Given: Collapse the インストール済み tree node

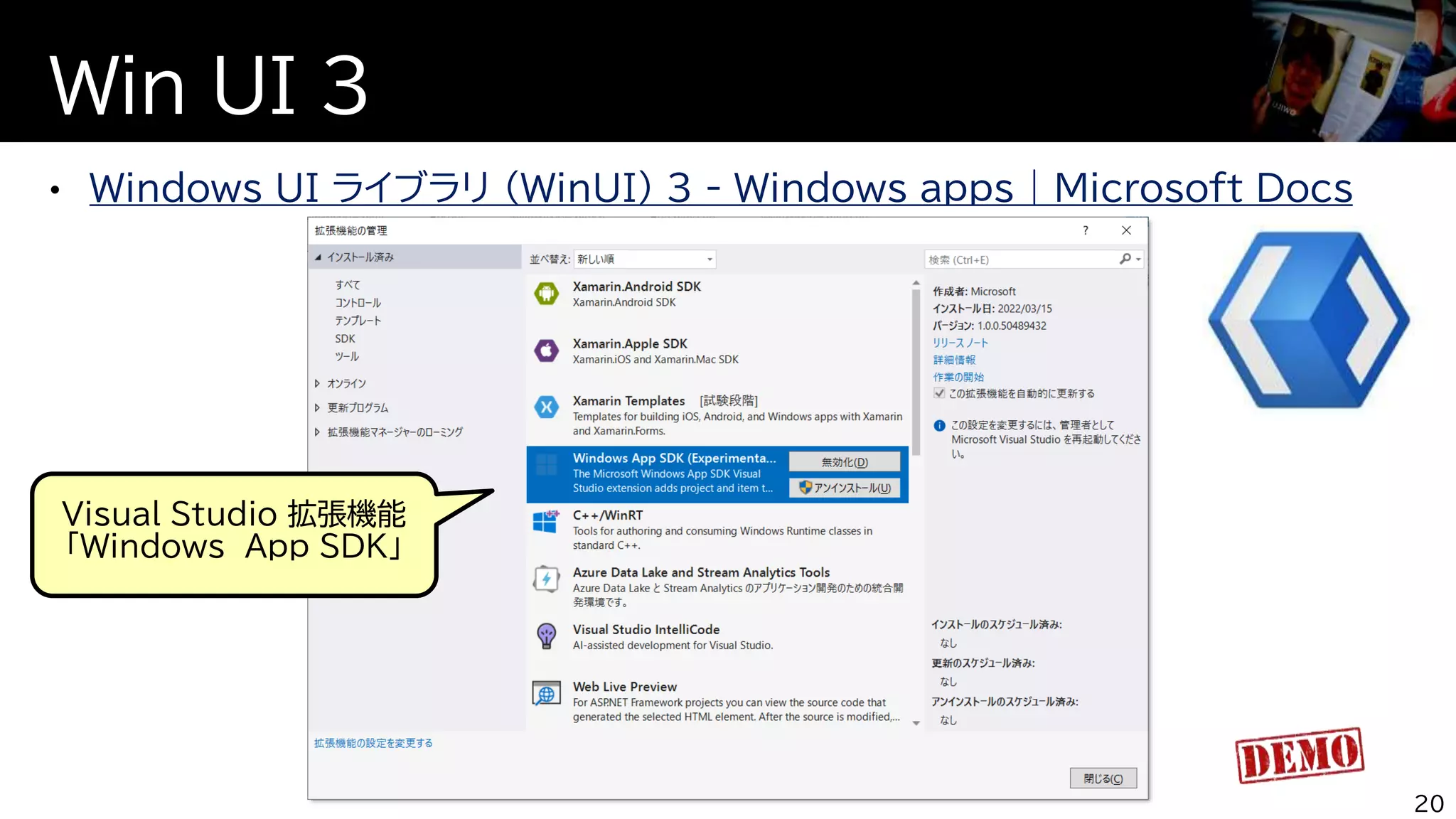Looking at the screenshot, I should (318, 257).
